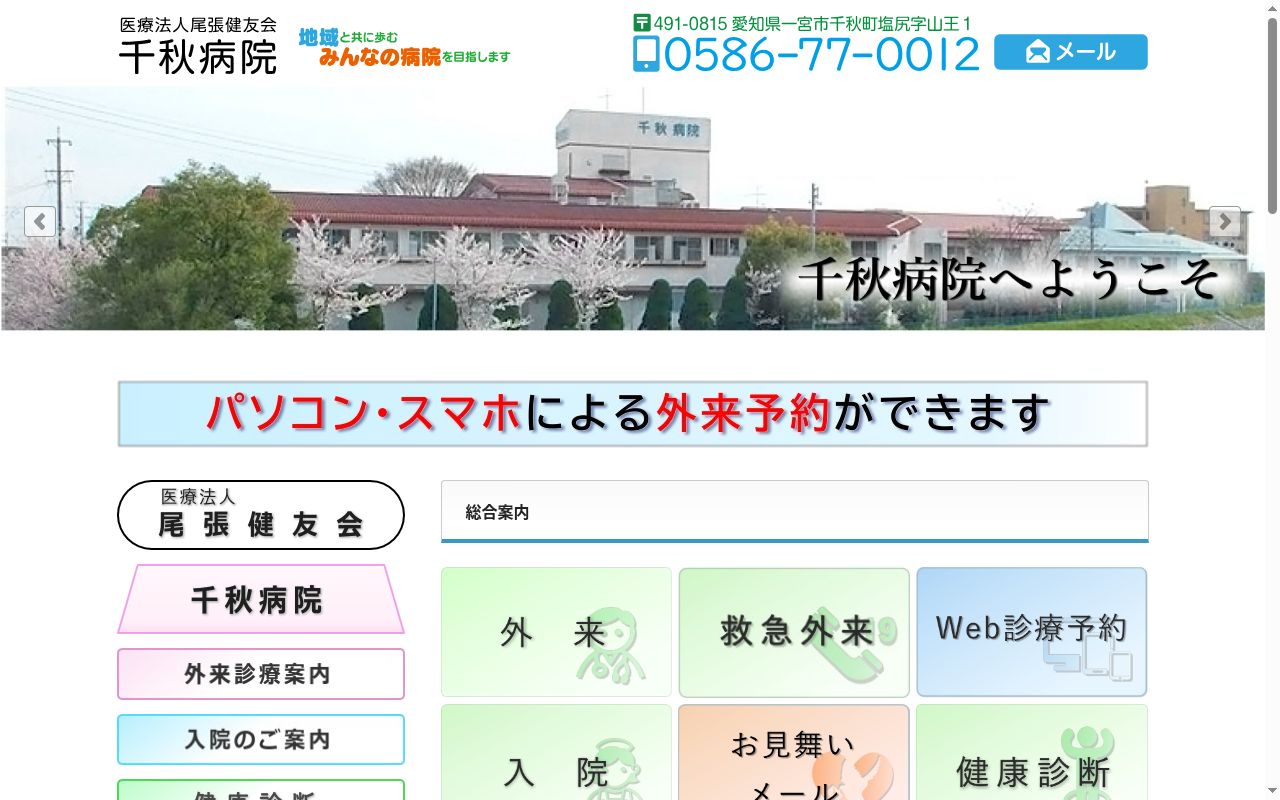Open 入院のご案内 in the sidebar

click(x=261, y=740)
